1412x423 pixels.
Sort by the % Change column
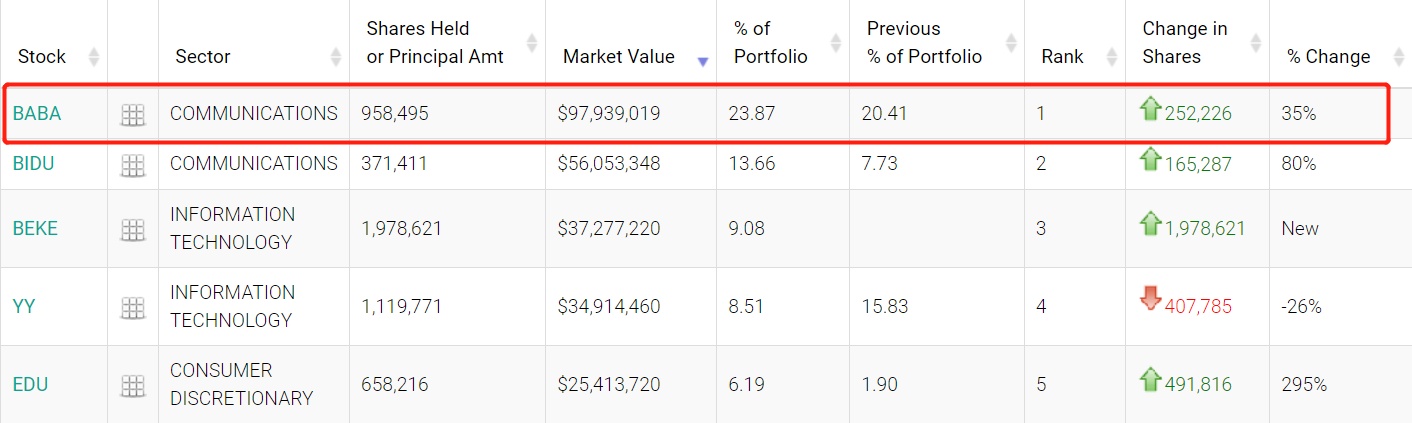click(1328, 57)
